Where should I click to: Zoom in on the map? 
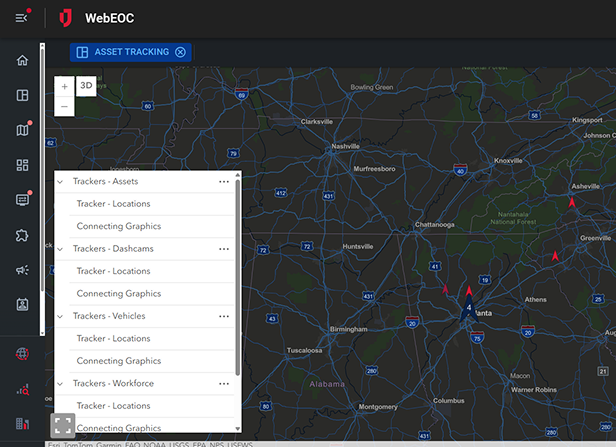tap(64, 86)
